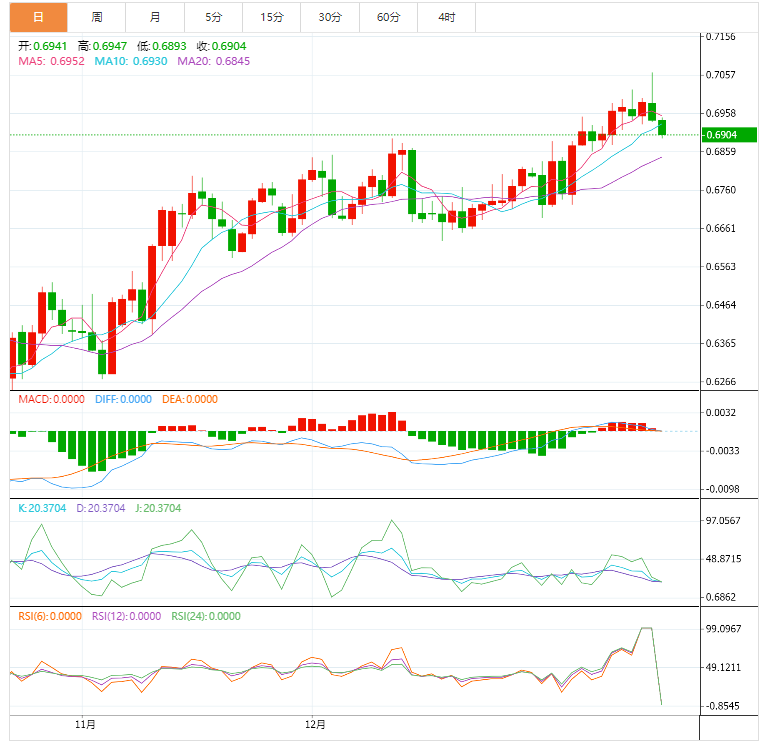Click the K value label in KDJ panel
The height and width of the screenshot is (750, 767).
point(44,508)
